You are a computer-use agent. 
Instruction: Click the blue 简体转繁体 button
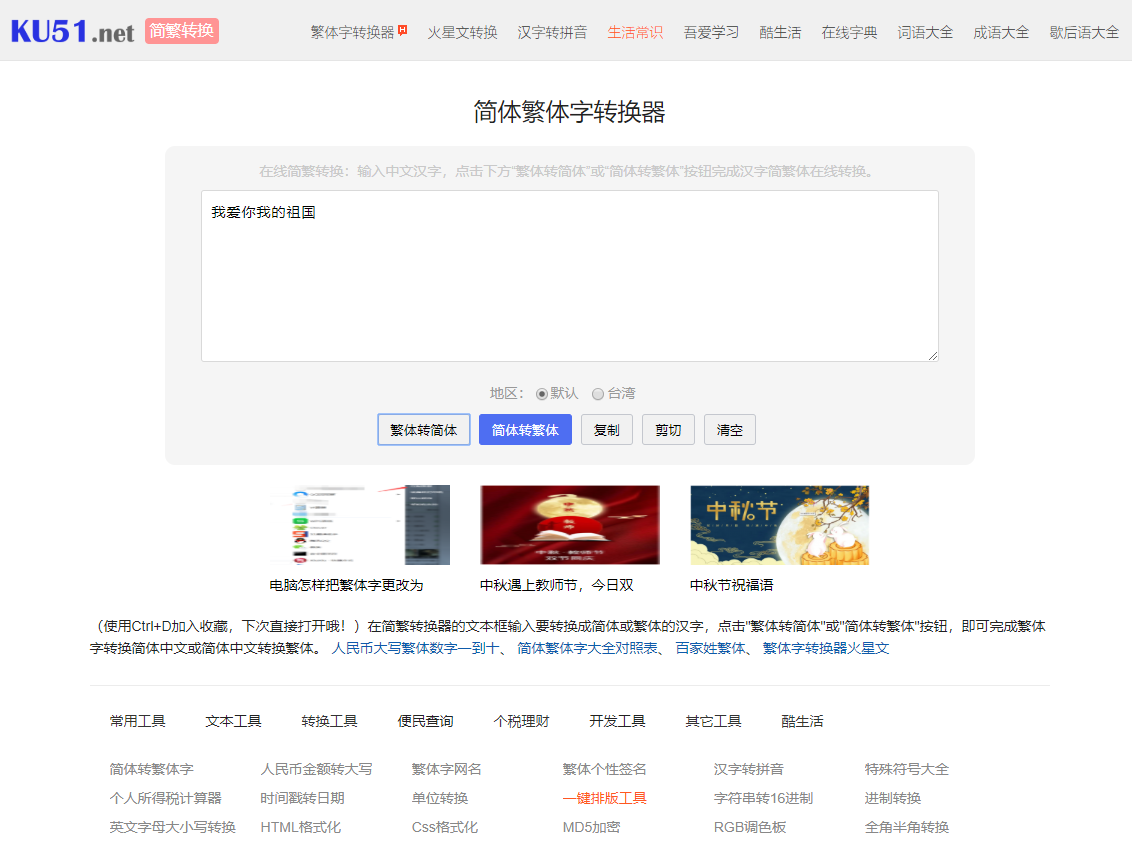[525, 430]
